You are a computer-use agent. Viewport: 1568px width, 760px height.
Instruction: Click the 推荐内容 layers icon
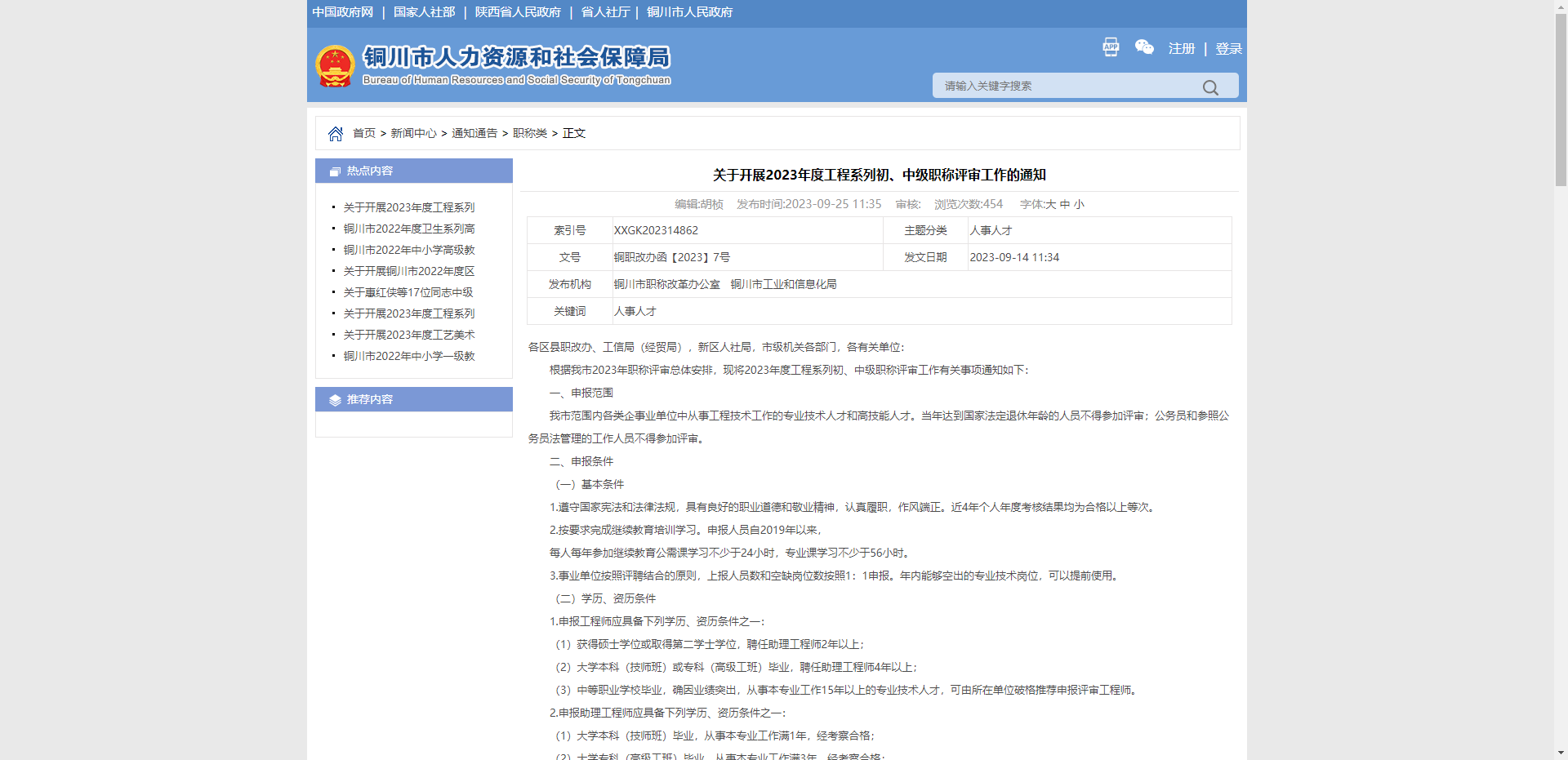(335, 400)
